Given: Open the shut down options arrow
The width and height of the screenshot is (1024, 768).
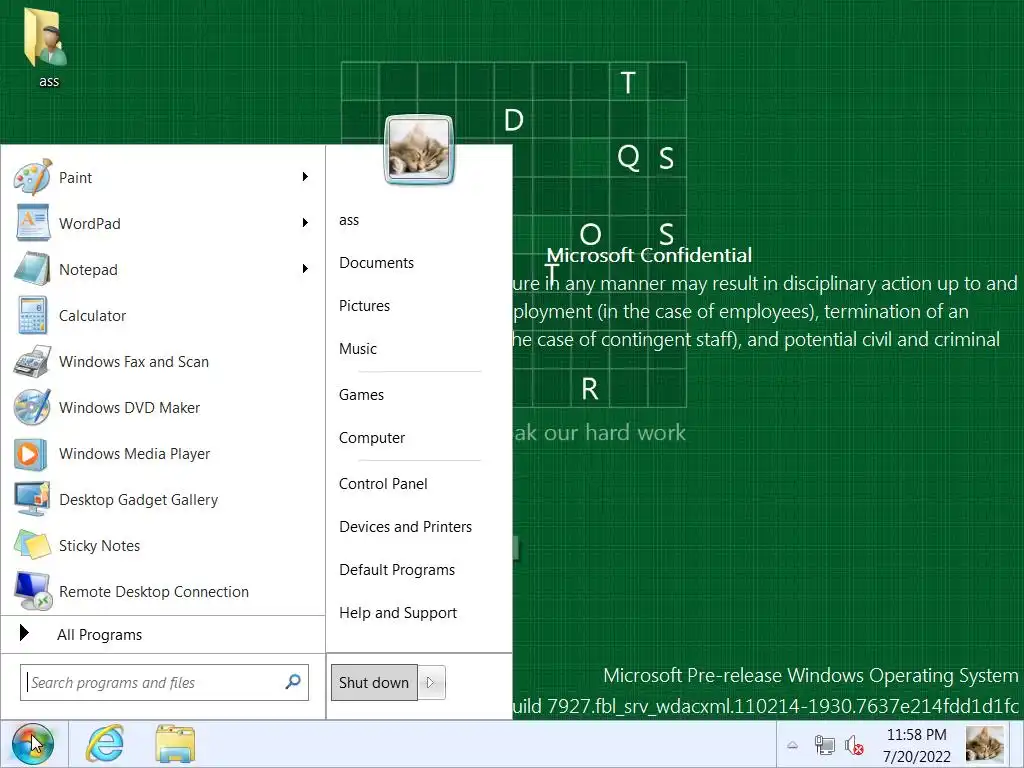Looking at the screenshot, I should [x=431, y=682].
